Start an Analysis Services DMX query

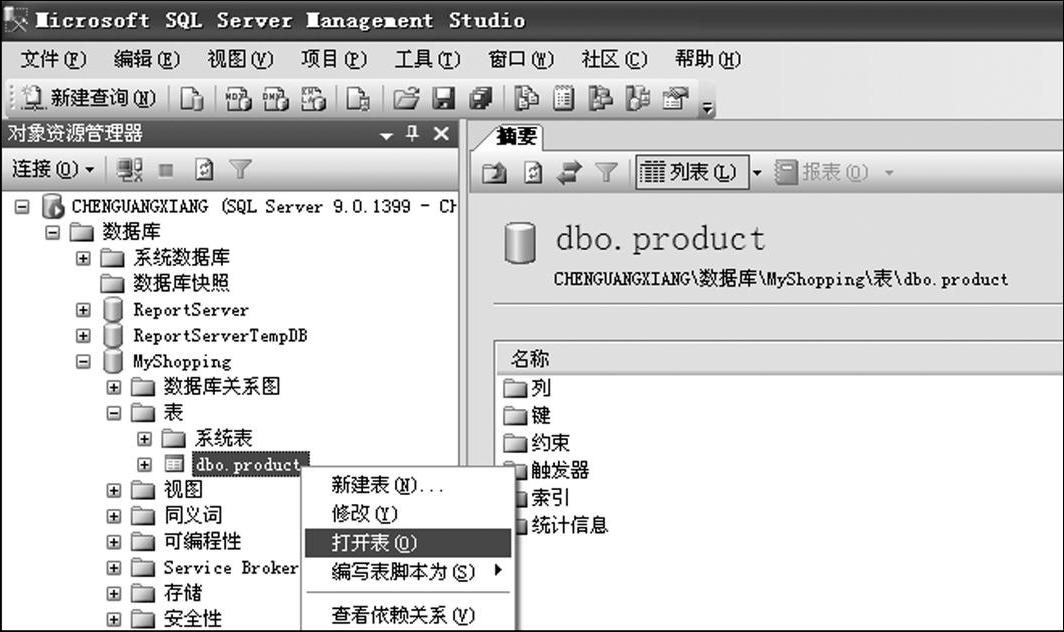click(276, 99)
